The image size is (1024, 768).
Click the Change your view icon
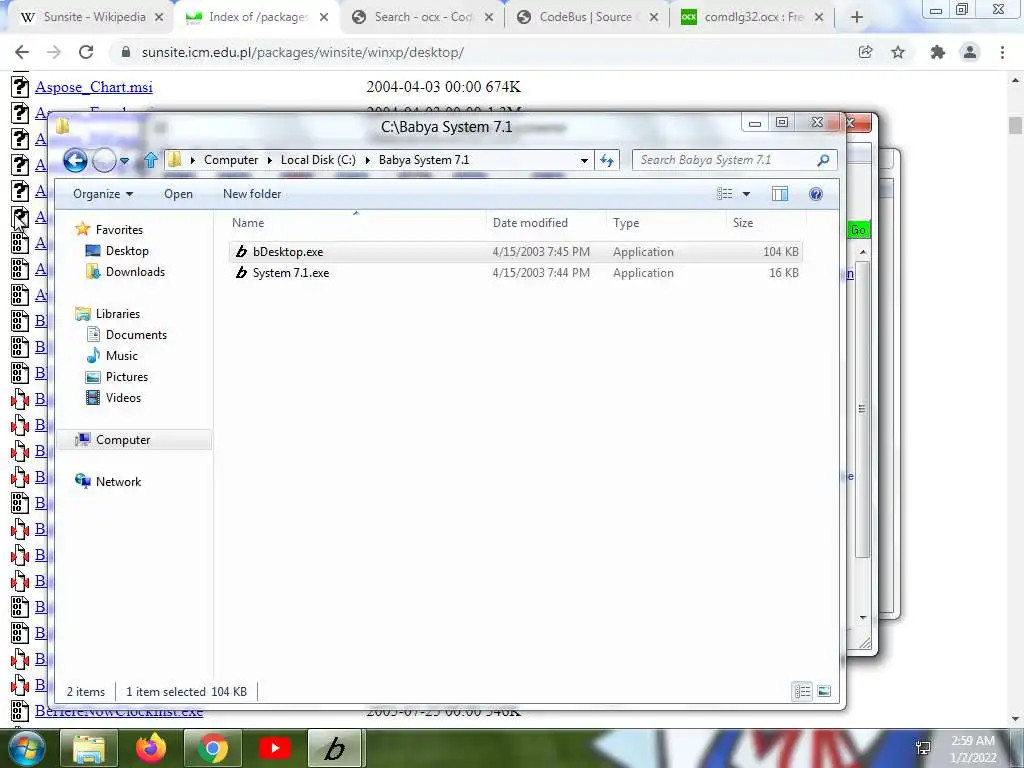point(724,194)
